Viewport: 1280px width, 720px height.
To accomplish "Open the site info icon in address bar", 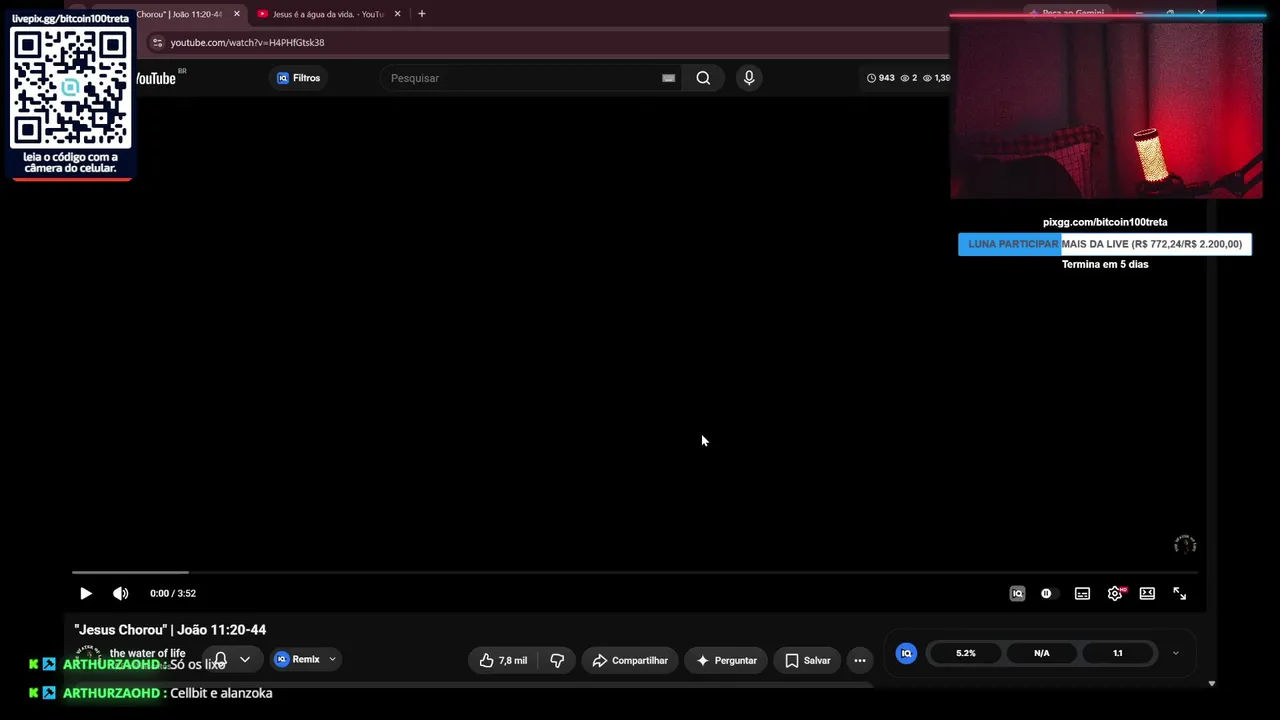I will click(156, 43).
